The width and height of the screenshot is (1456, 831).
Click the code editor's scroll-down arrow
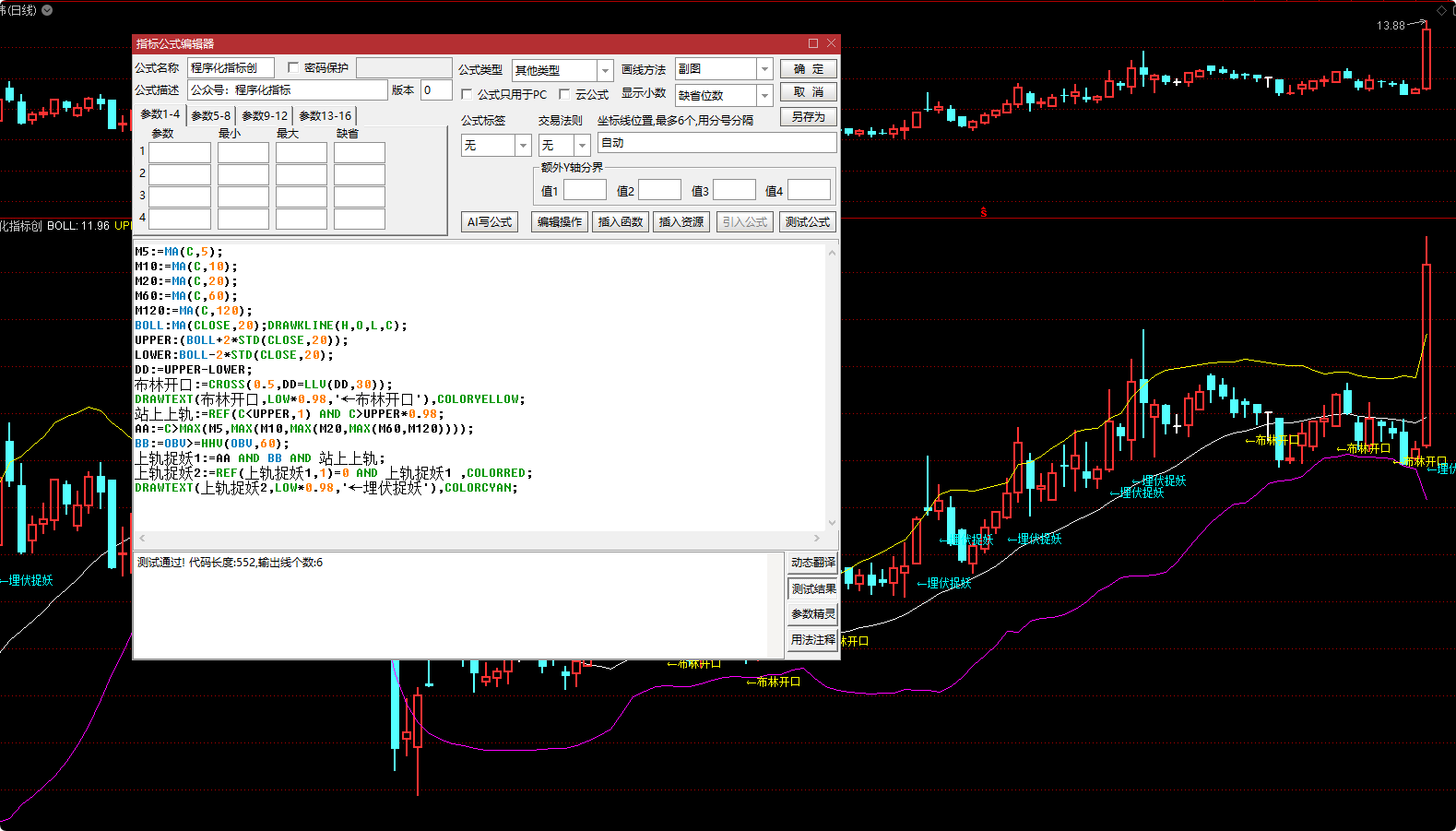pyautogui.click(x=832, y=522)
